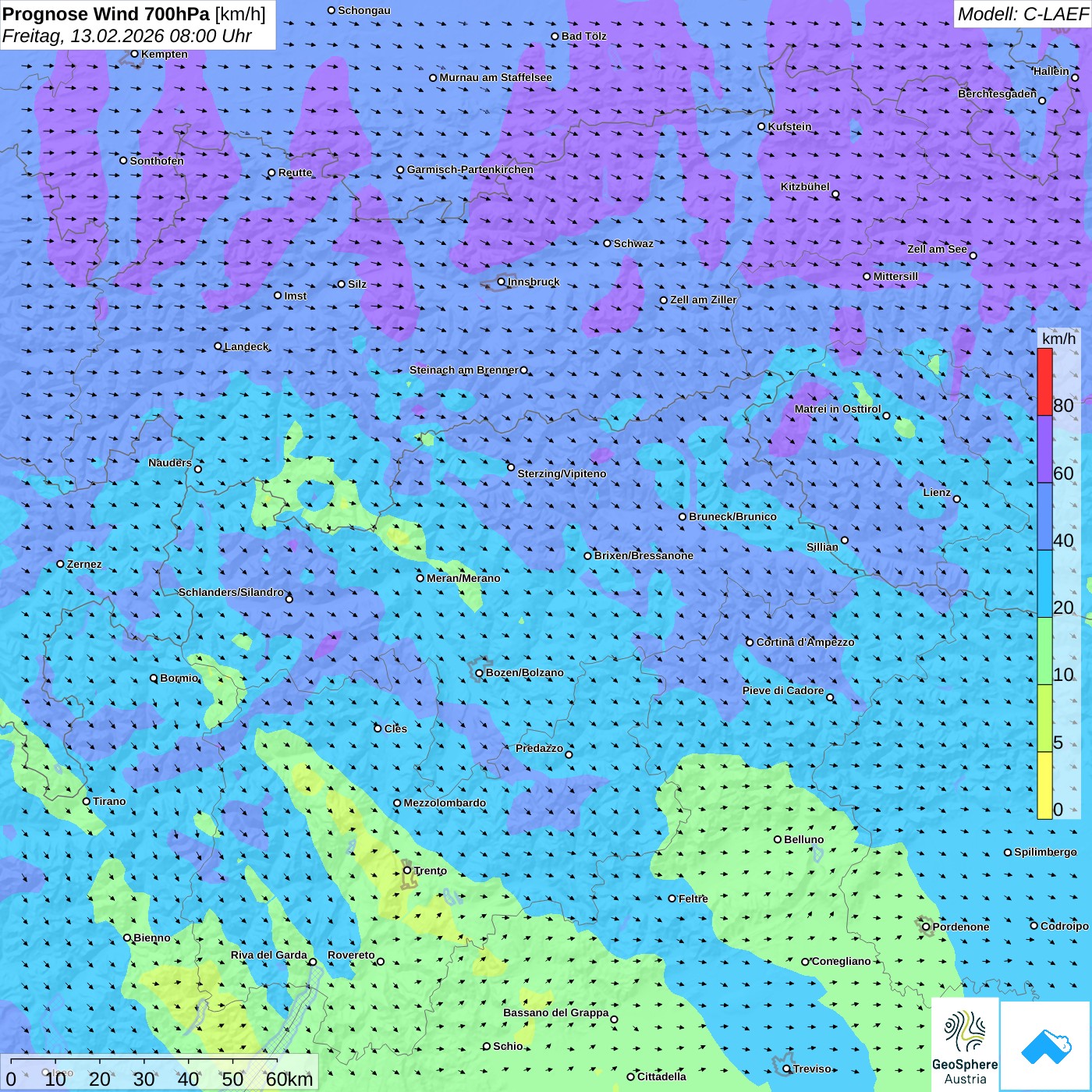
Task: Click the 'Schwaz' label
Action: point(634,243)
